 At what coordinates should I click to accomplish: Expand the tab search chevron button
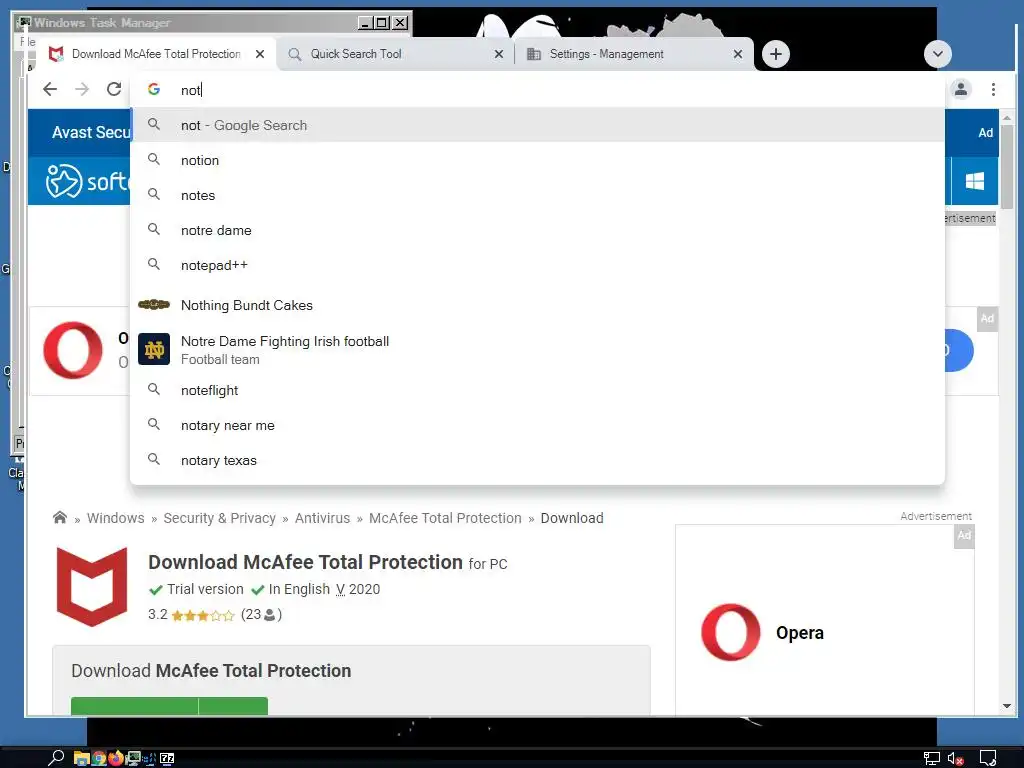pos(937,54)
